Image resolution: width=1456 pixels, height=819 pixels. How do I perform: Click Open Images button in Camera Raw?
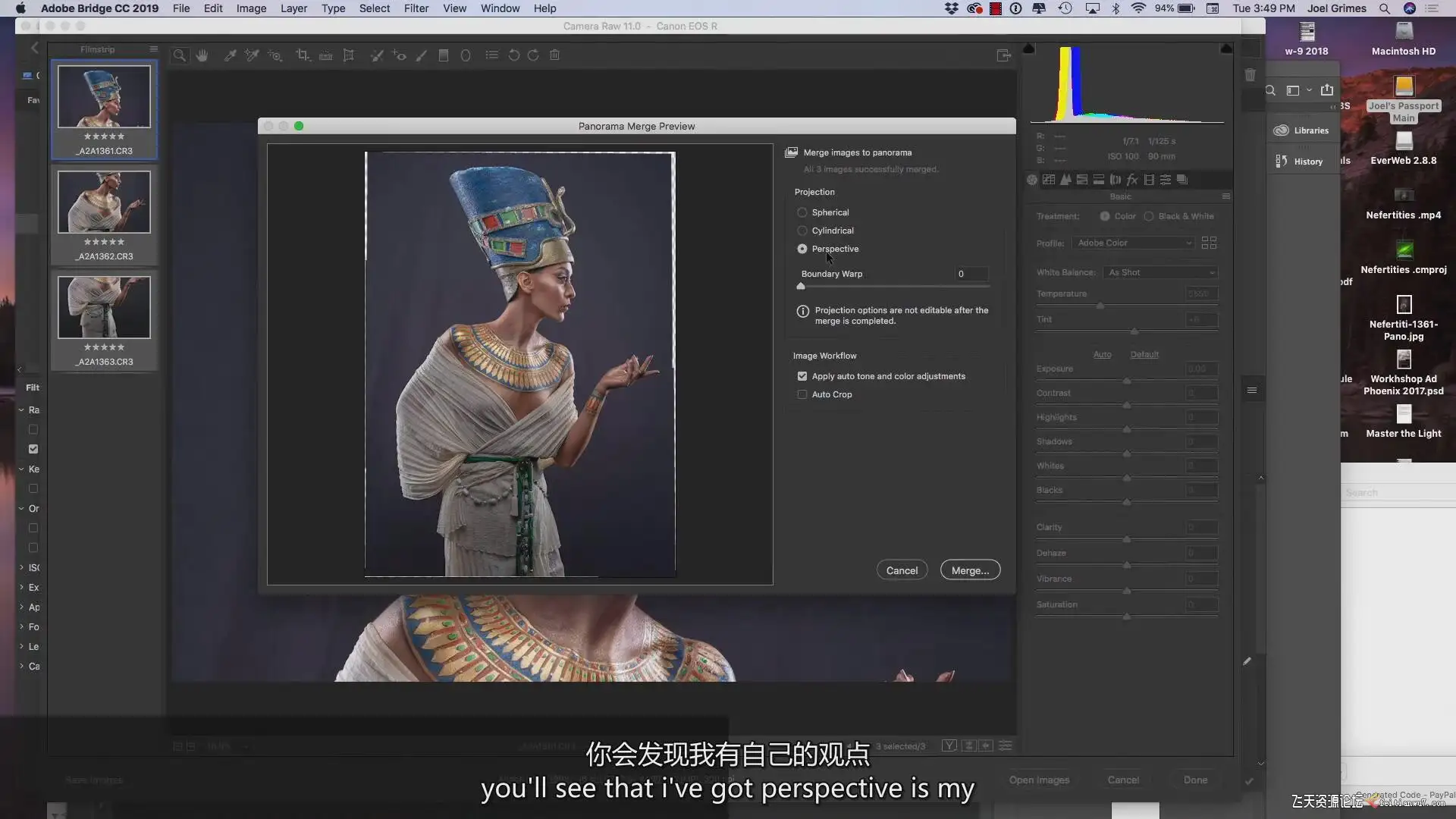coord(1039,780)
